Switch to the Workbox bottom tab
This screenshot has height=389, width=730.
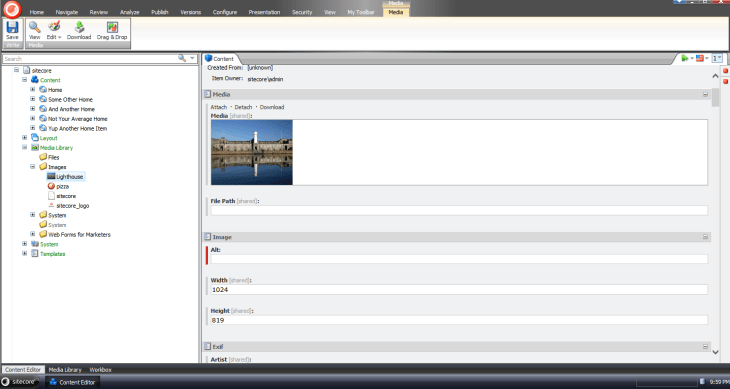click(x=101, y=369)
